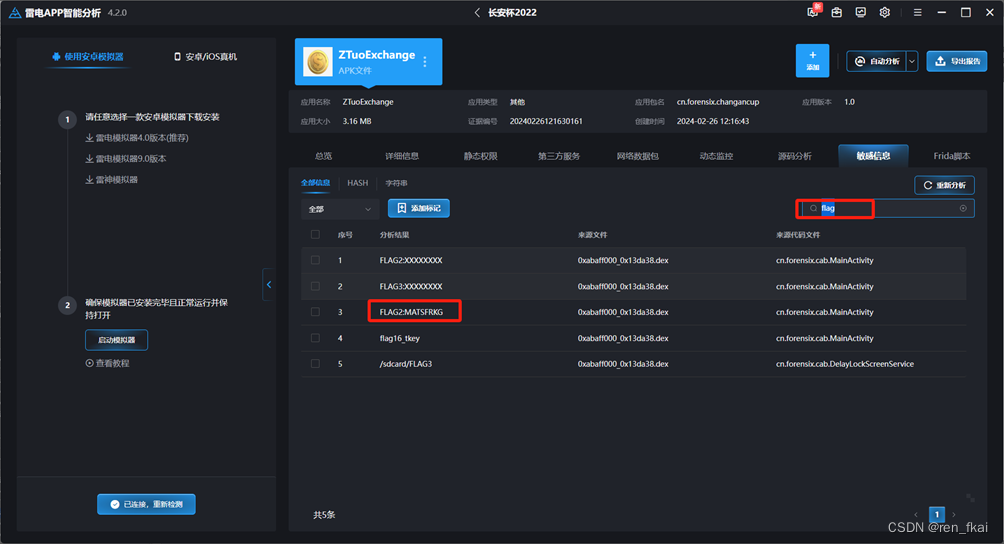The image size is (1004, 544).
Task: Check the box for row flag16_tkey
Action: click(315, 338)
